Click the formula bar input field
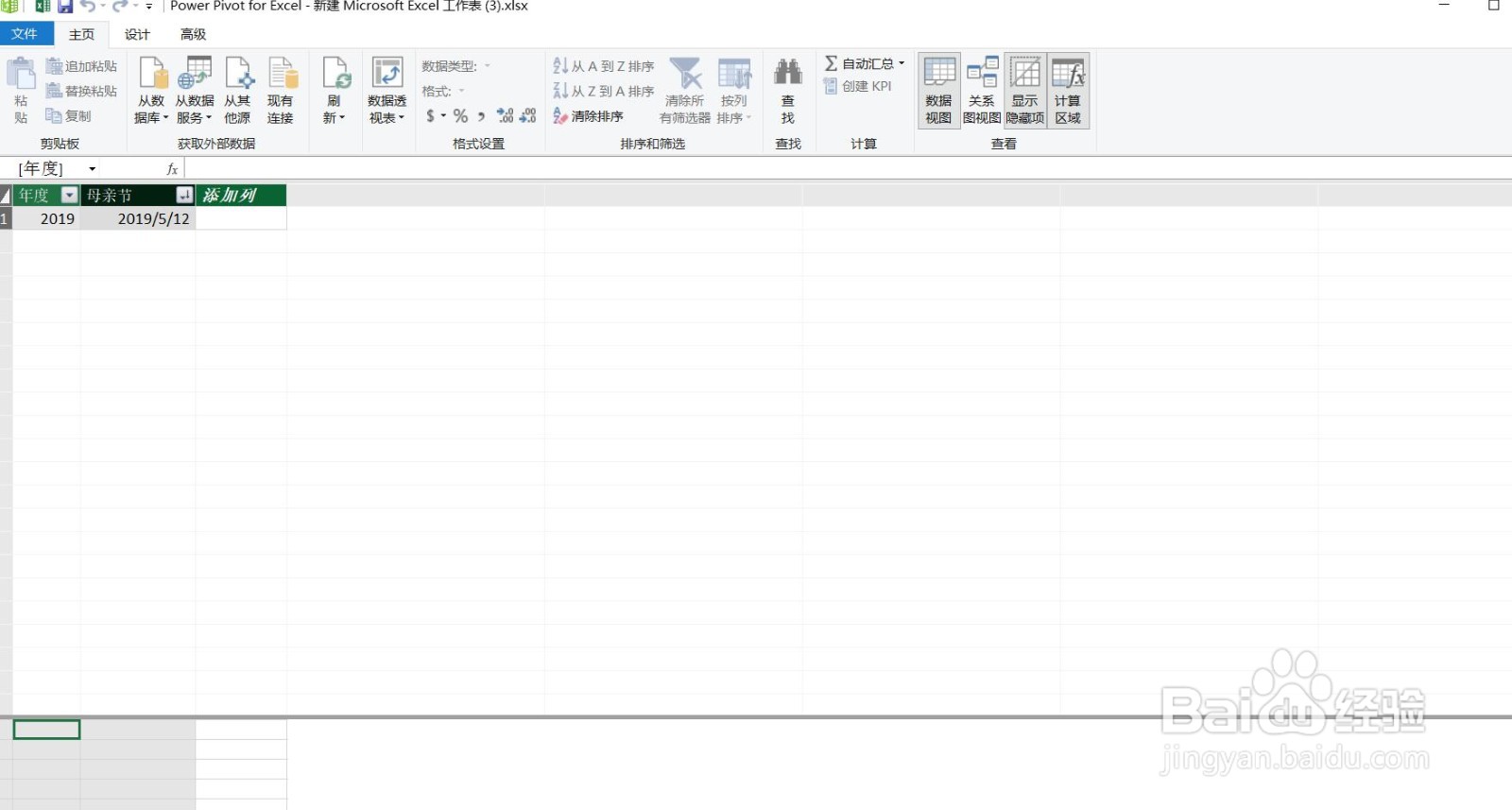Image resolution: width=1512 pixels, height=810 pixels. pyautogui.click(x=848, y=169)
